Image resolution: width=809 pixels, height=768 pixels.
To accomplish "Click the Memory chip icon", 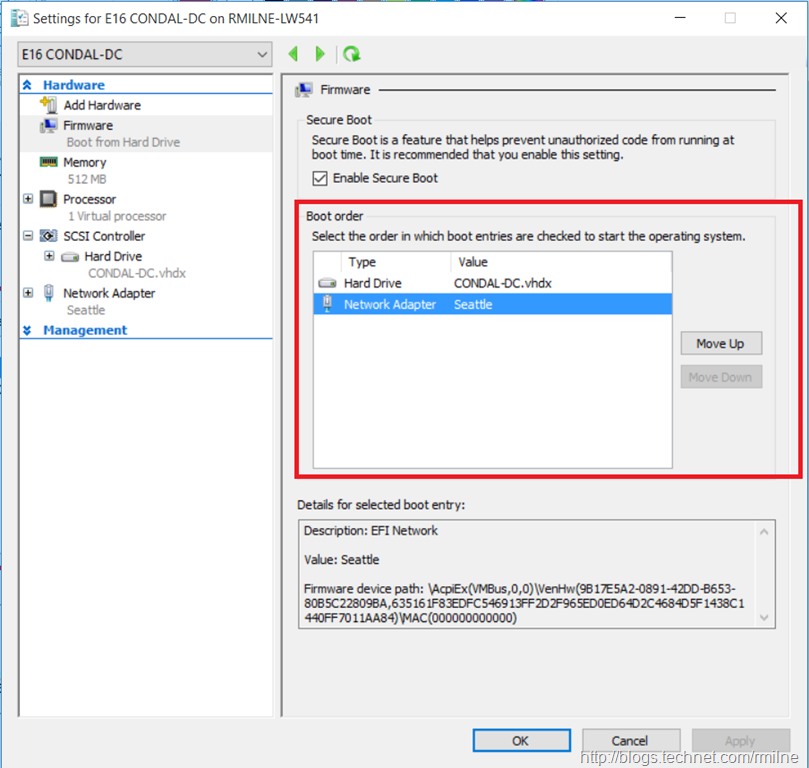I will (48, 162).
